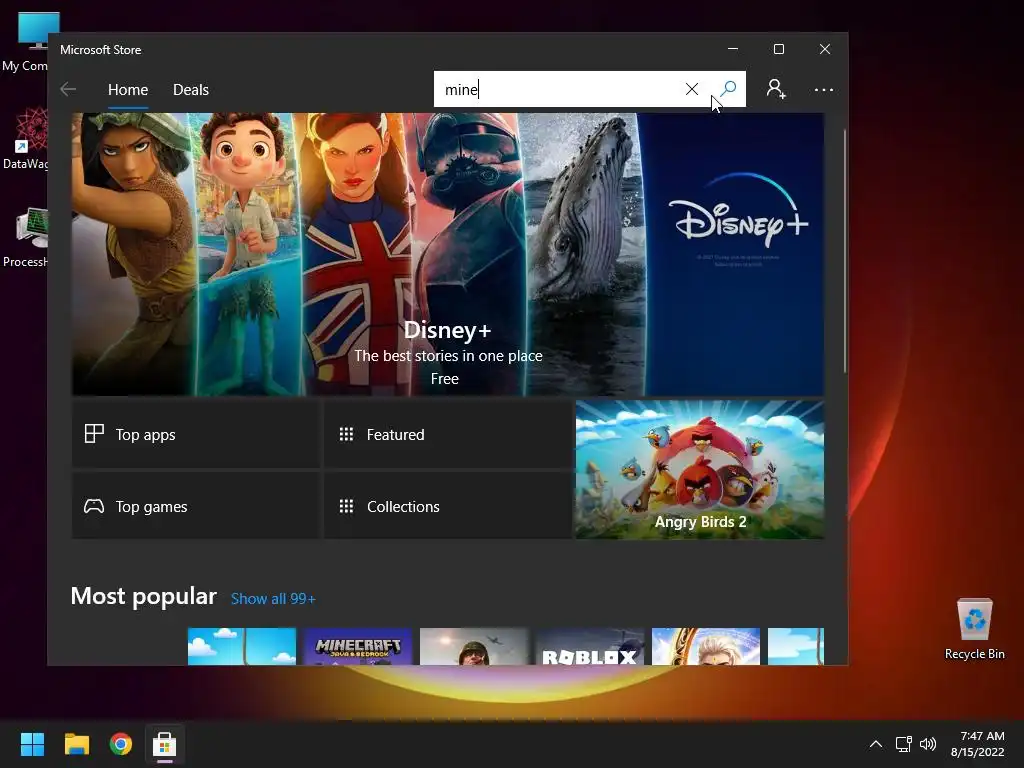1024x768 pixels.
Task: Open Featured category
Action: [x=448, y=434]
